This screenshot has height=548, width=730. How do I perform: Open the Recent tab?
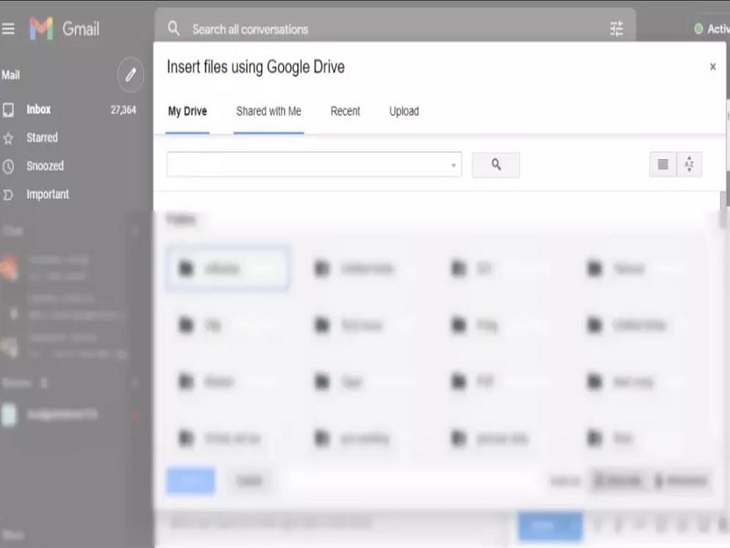coord(345,111)
